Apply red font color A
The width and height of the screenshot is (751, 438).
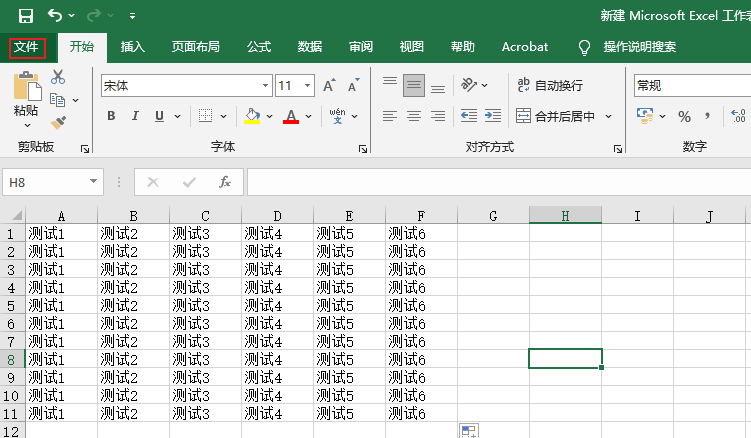pos(291,116)
